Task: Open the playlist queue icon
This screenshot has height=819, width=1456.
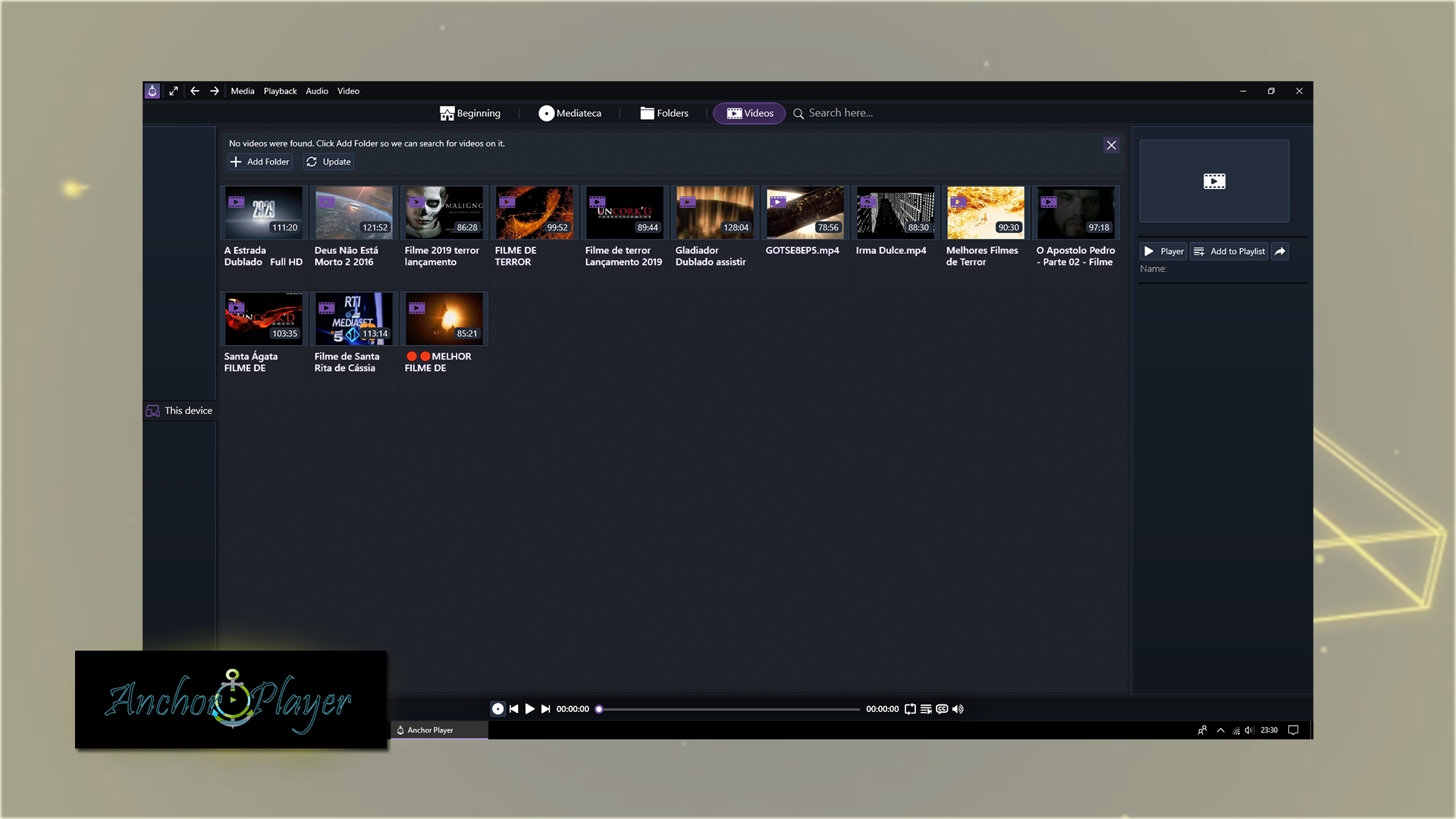Action: (926, 709)
